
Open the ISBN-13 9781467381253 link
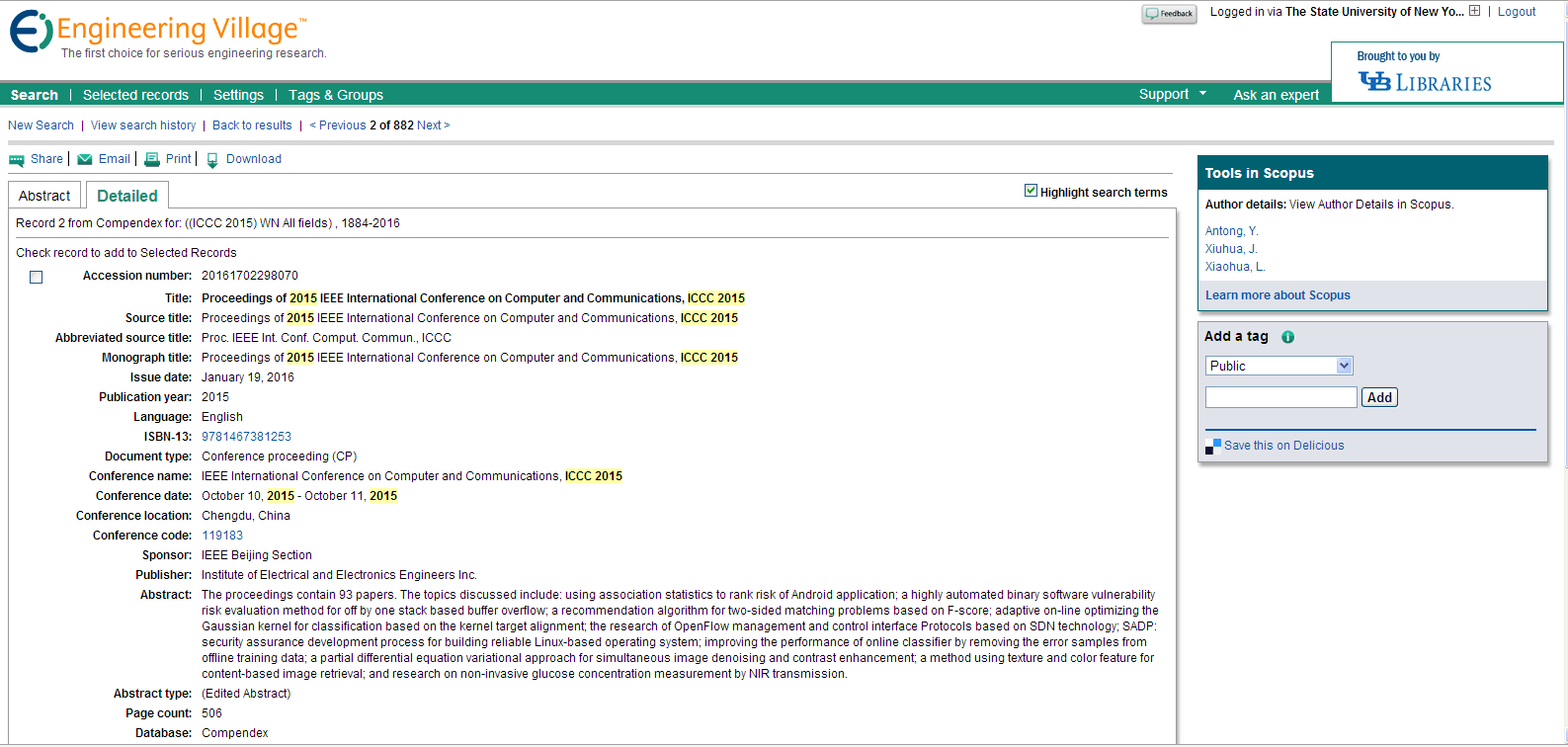pos(246,437)
